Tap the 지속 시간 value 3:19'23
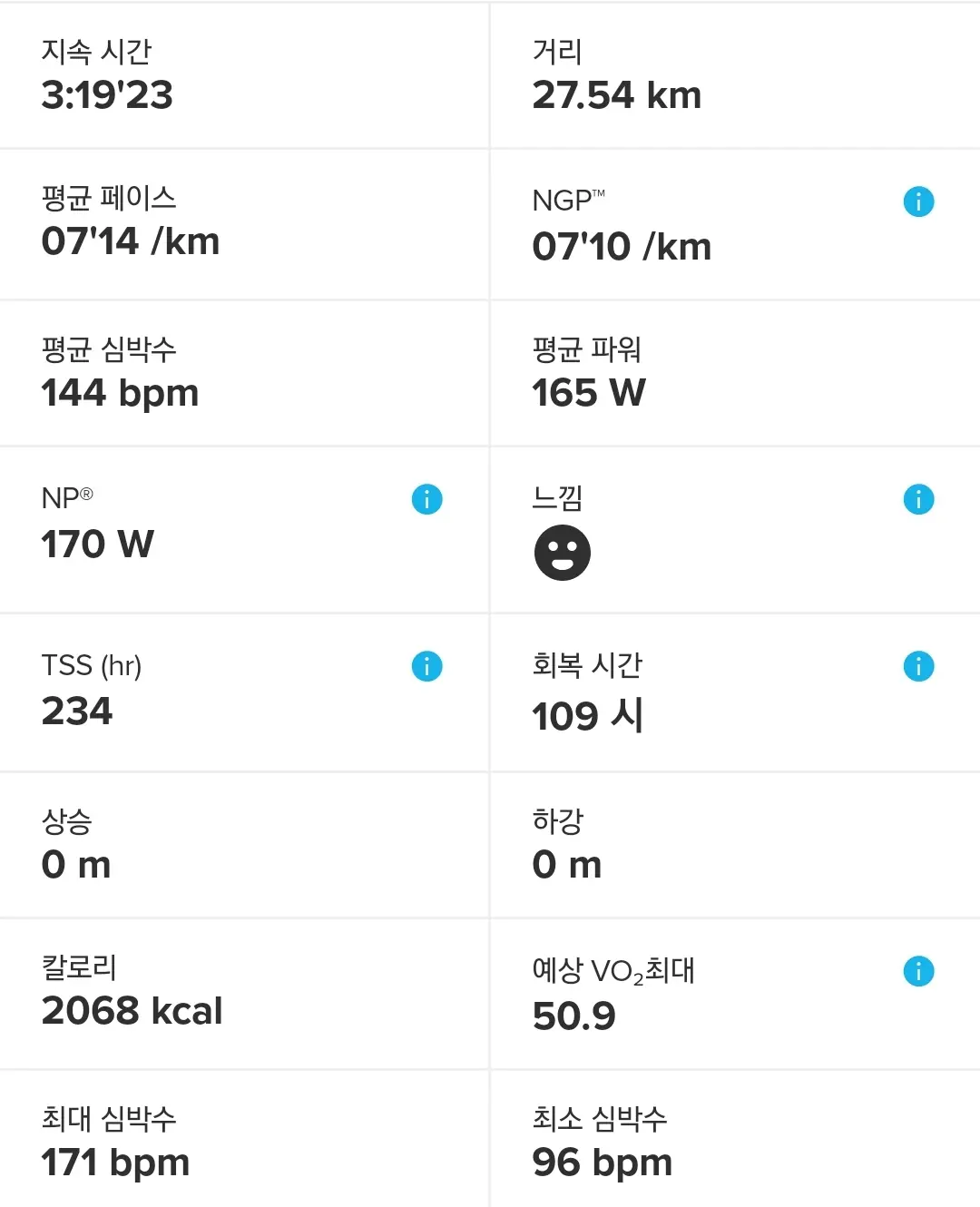This screenshot has width=980, height=1207. tap(107, 95)
